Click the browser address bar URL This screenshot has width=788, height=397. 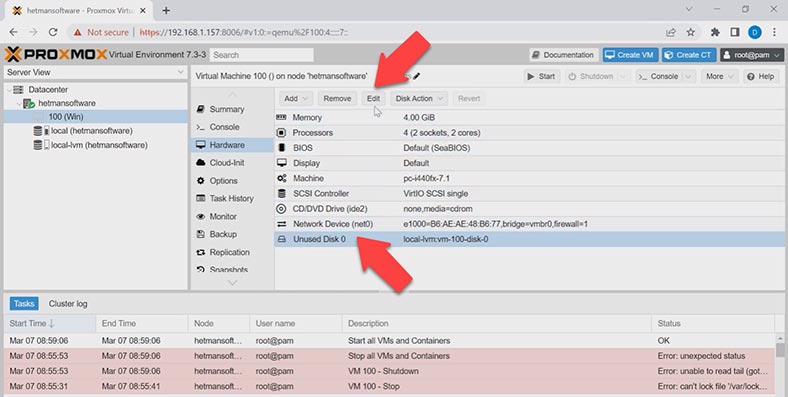[x=244, y=32]
